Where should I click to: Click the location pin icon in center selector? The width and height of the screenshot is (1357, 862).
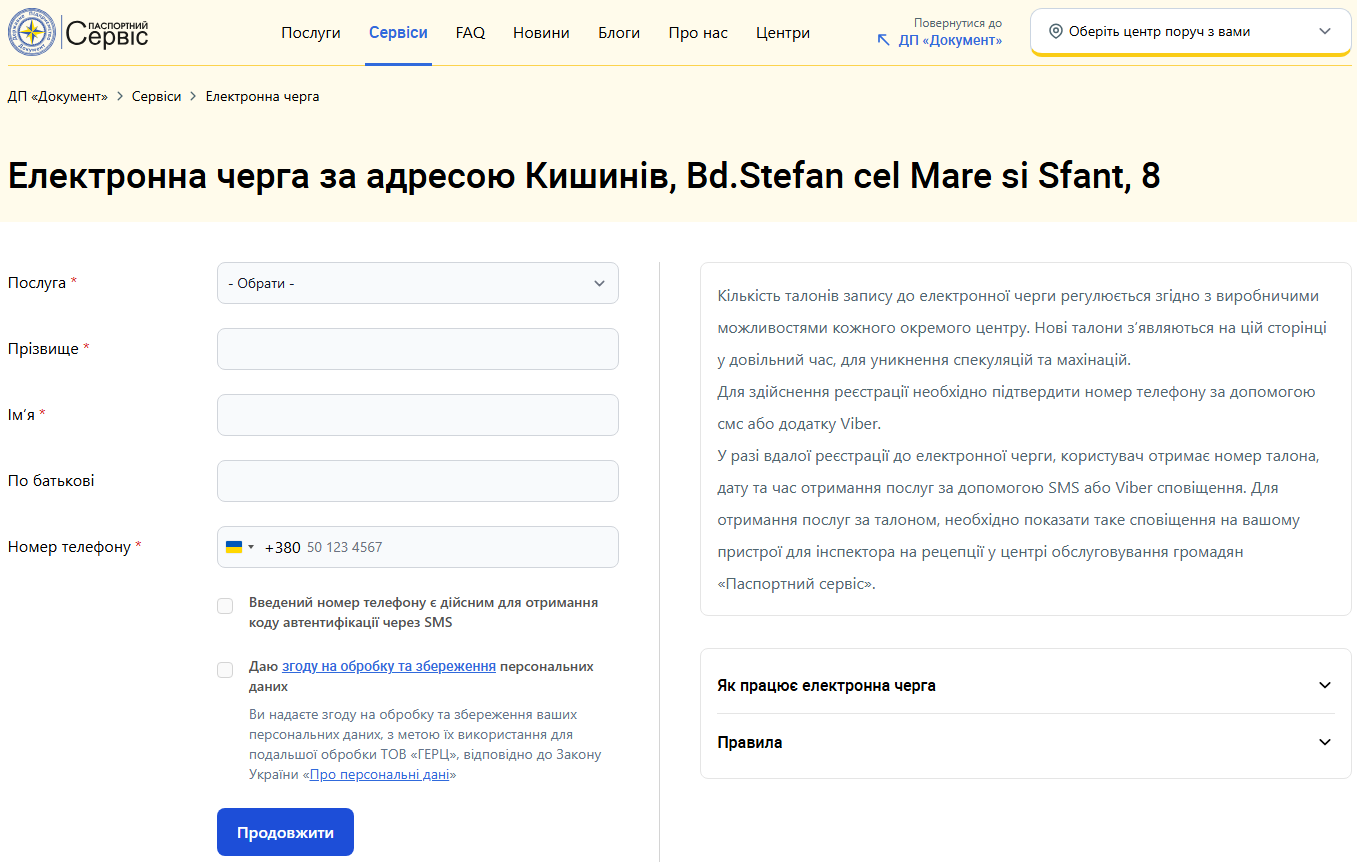pyautogui.click(x=1055, y=30)
